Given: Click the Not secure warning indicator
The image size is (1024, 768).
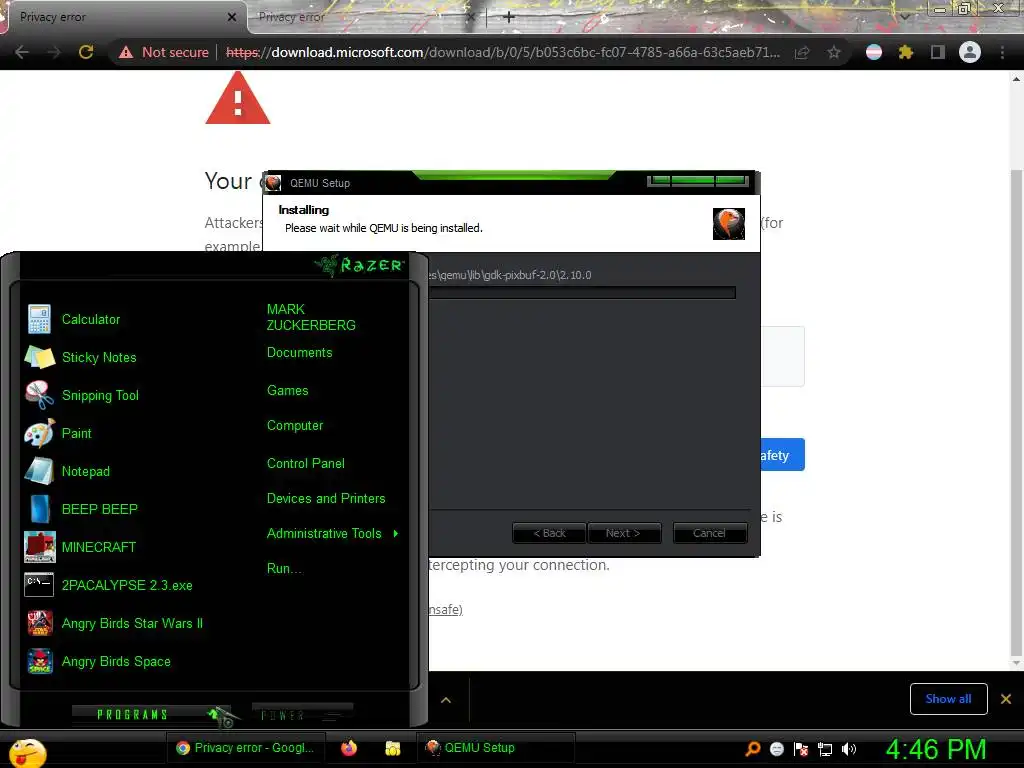Looking at the screenshot, I should point(163,52).
